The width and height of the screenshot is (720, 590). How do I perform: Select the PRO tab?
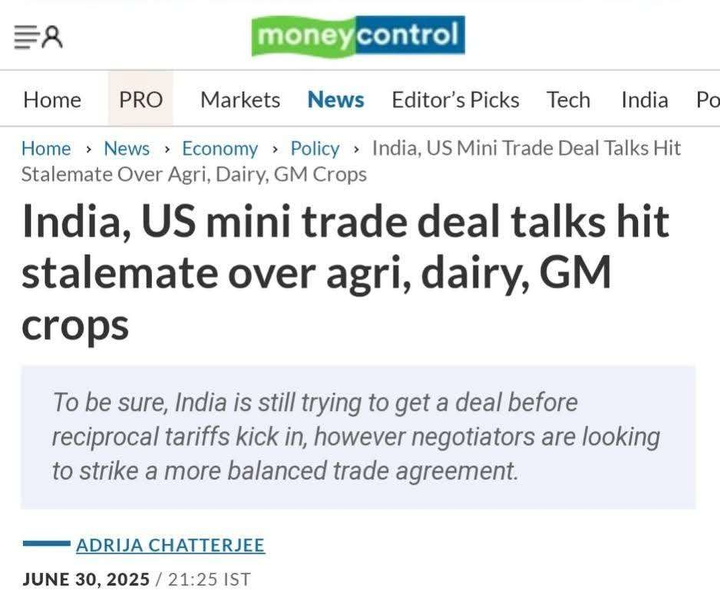(141, 99)
